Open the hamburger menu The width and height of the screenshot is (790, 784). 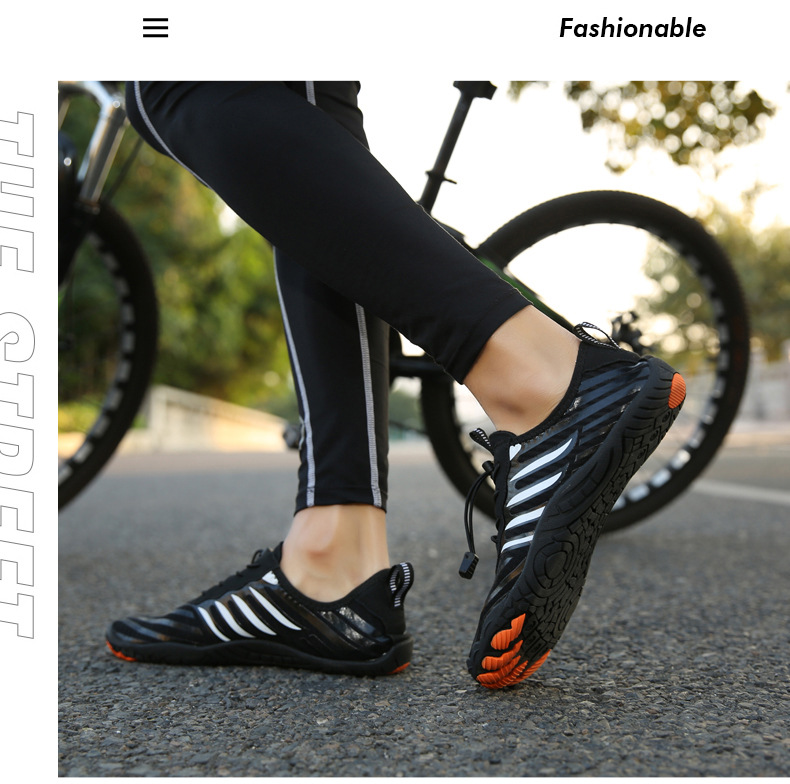point(155,28)
